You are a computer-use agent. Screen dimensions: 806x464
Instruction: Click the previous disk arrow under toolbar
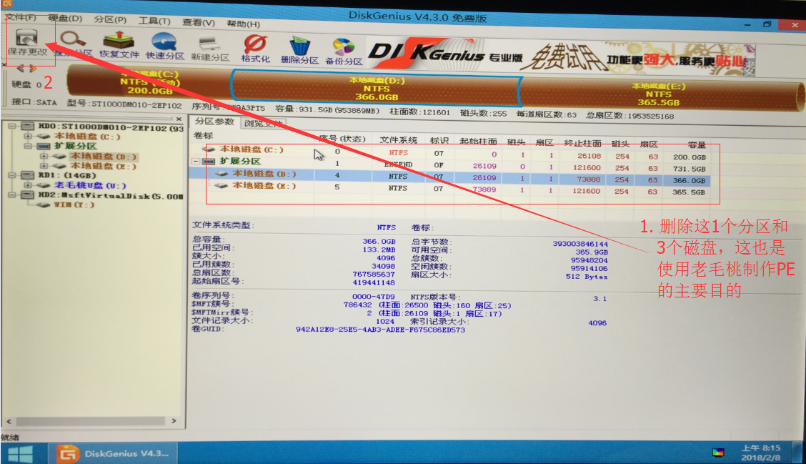20,68
